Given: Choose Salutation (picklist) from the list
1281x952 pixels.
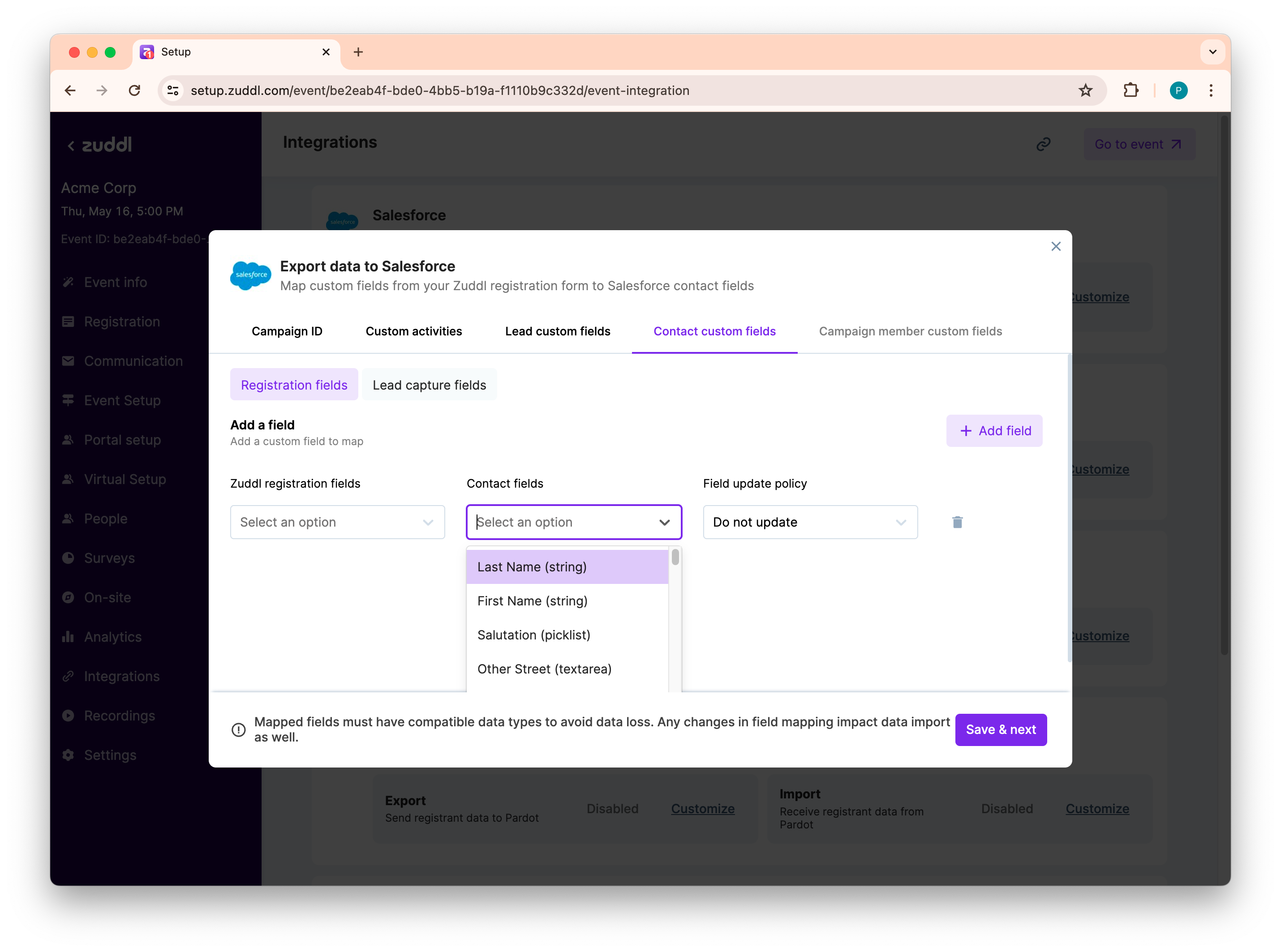Looking at the screenshot, I should click(x=533, y=635).
